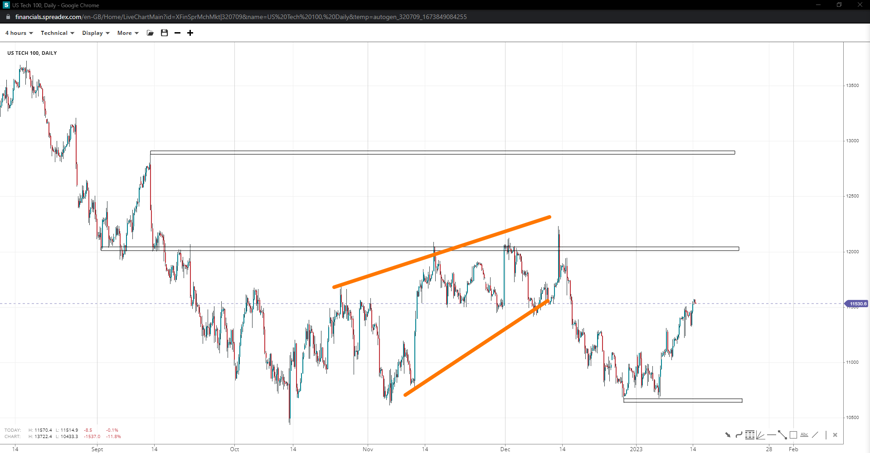
Task: Select the trend line tool
Action: 783,435
